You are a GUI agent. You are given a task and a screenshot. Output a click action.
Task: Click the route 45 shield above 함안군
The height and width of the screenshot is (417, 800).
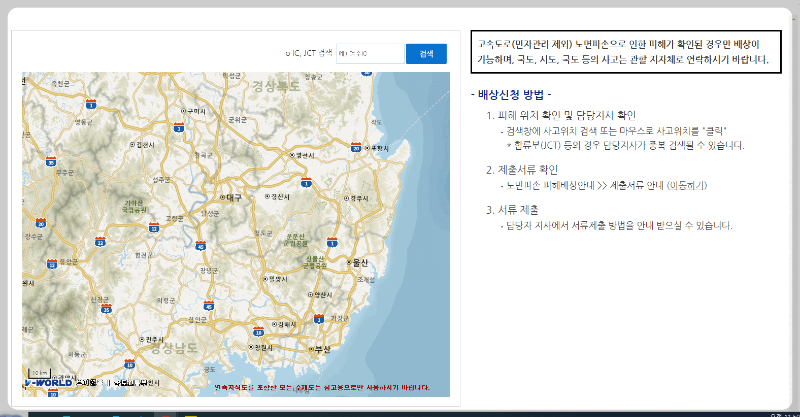(209, 306)
